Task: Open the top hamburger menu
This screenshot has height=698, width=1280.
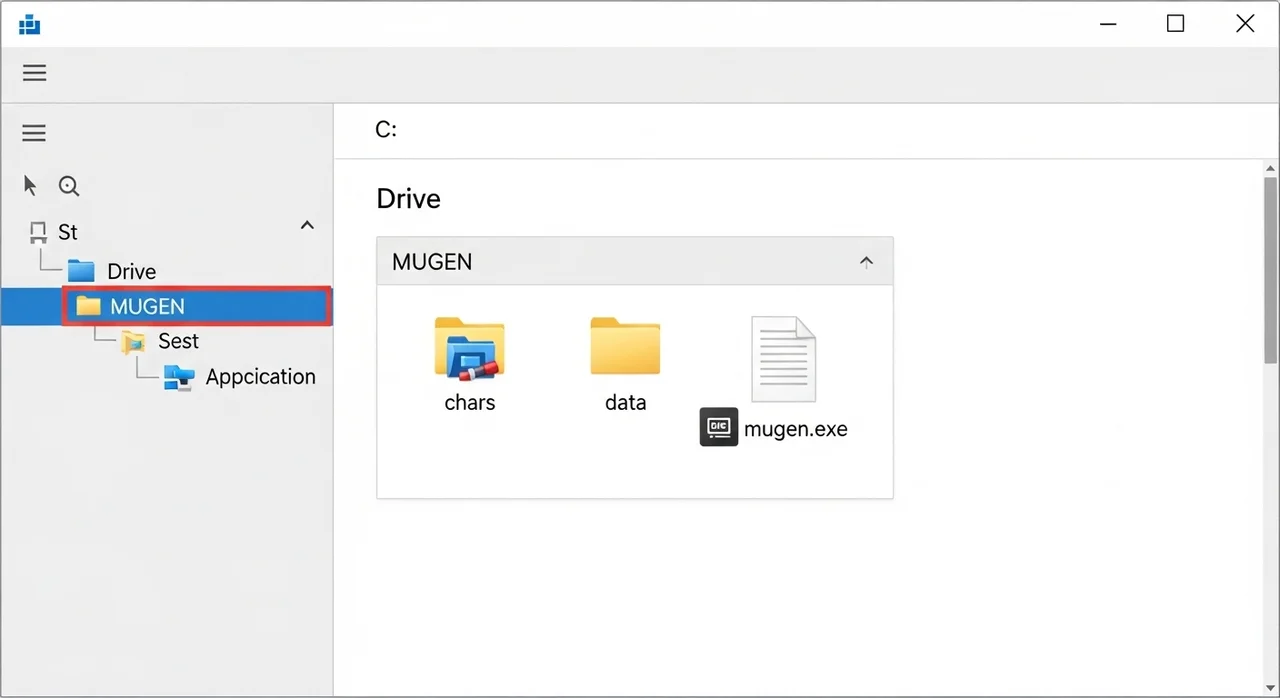Action: (35, 72)
